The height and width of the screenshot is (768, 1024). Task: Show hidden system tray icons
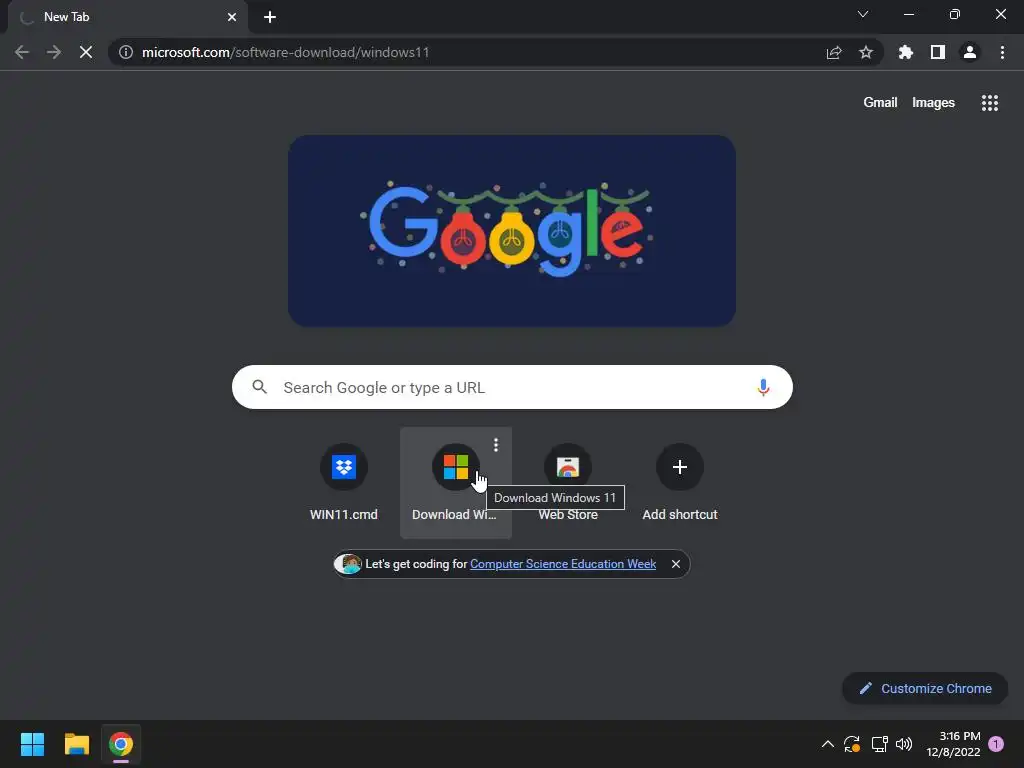pos(827,744)
